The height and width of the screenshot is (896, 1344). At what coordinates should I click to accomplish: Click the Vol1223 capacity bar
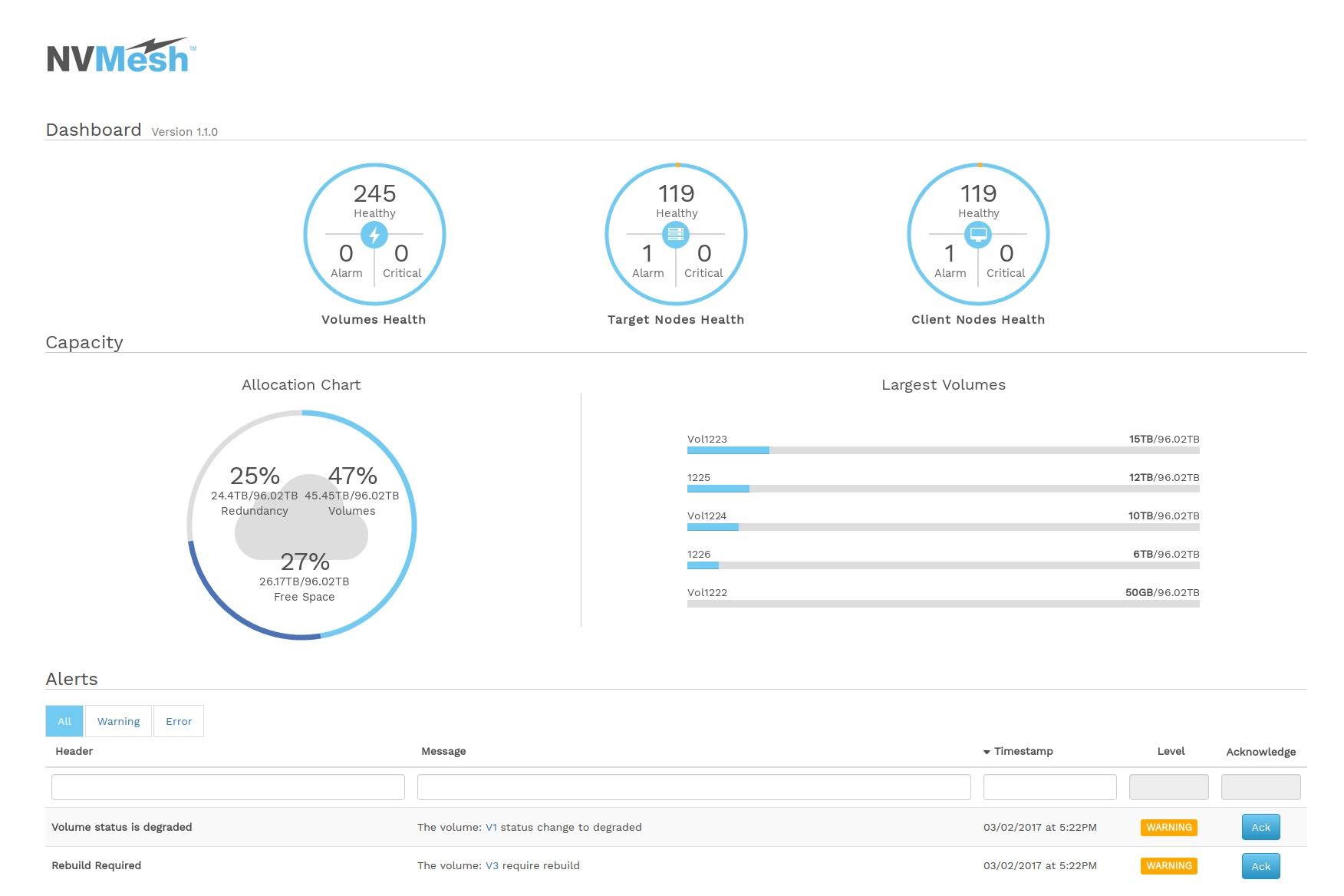[943, 450]
